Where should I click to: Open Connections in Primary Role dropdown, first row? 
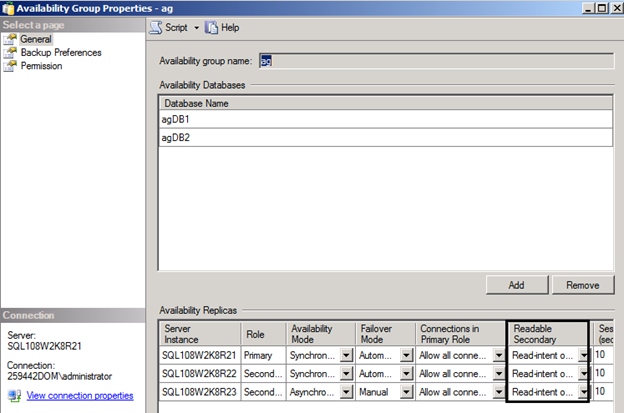[497, 354]
